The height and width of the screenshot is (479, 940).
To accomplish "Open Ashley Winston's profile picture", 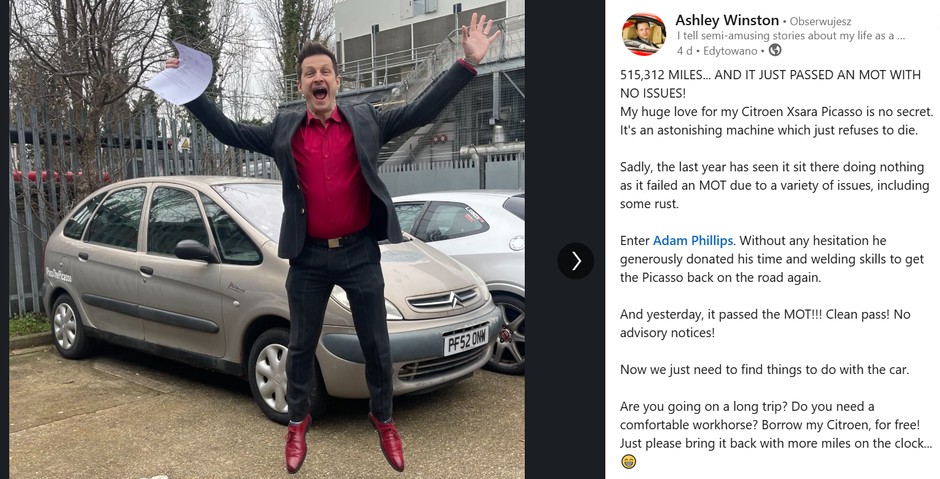I will click(644, 34).
